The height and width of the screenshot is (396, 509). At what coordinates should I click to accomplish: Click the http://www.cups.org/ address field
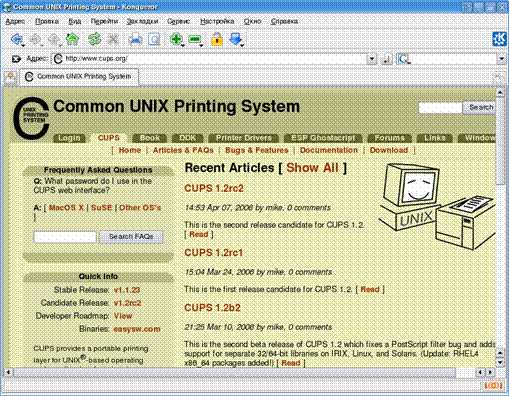click(x=209, y=59)
